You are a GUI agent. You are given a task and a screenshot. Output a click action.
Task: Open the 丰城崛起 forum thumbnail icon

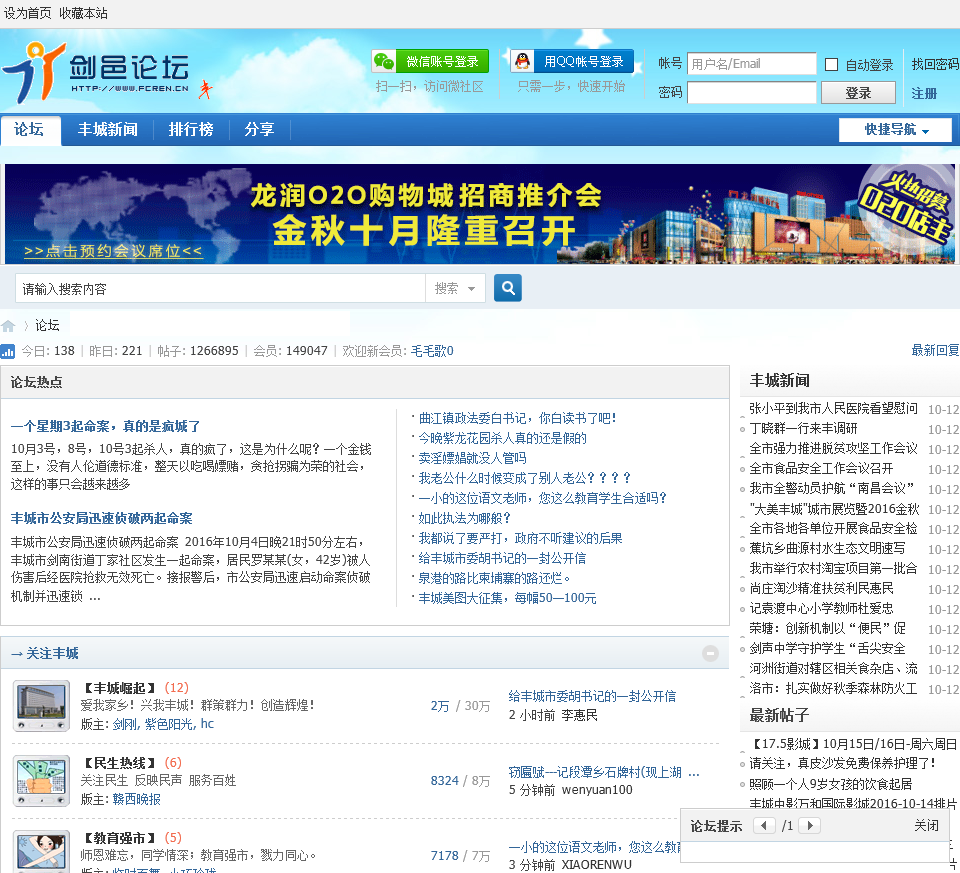[42, 706]
